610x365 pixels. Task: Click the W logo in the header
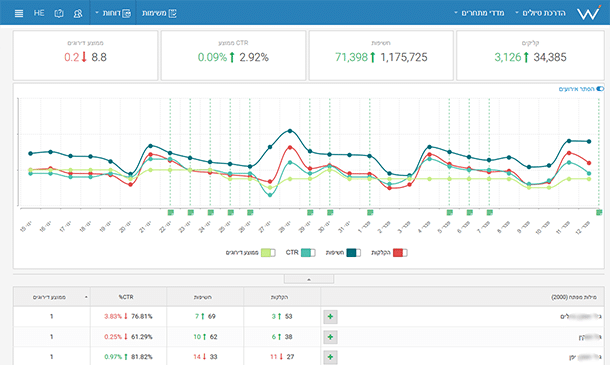(588, 13)
